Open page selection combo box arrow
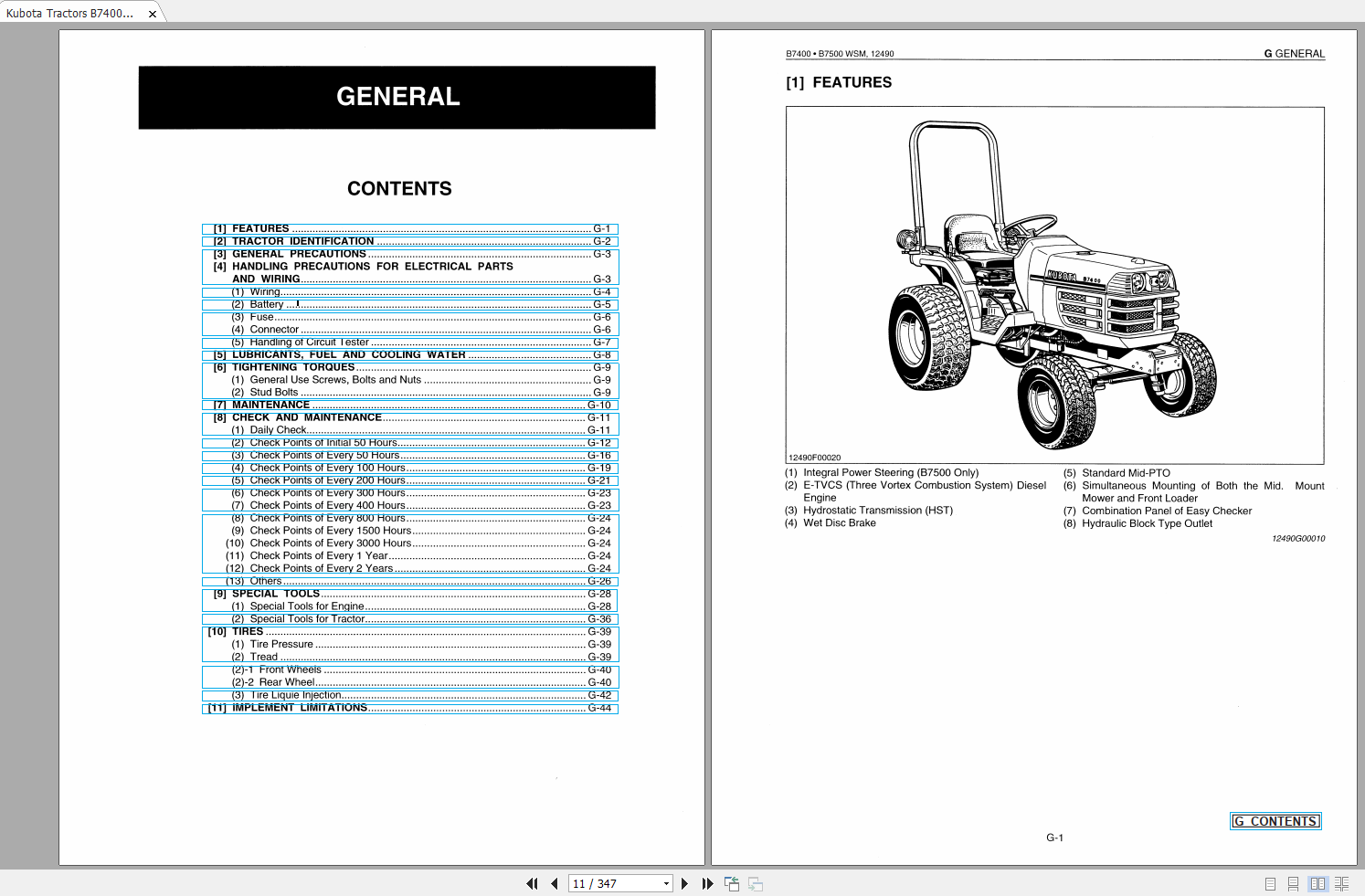The width and height of the screenshot is (1365, 896). tap(665, 883)
